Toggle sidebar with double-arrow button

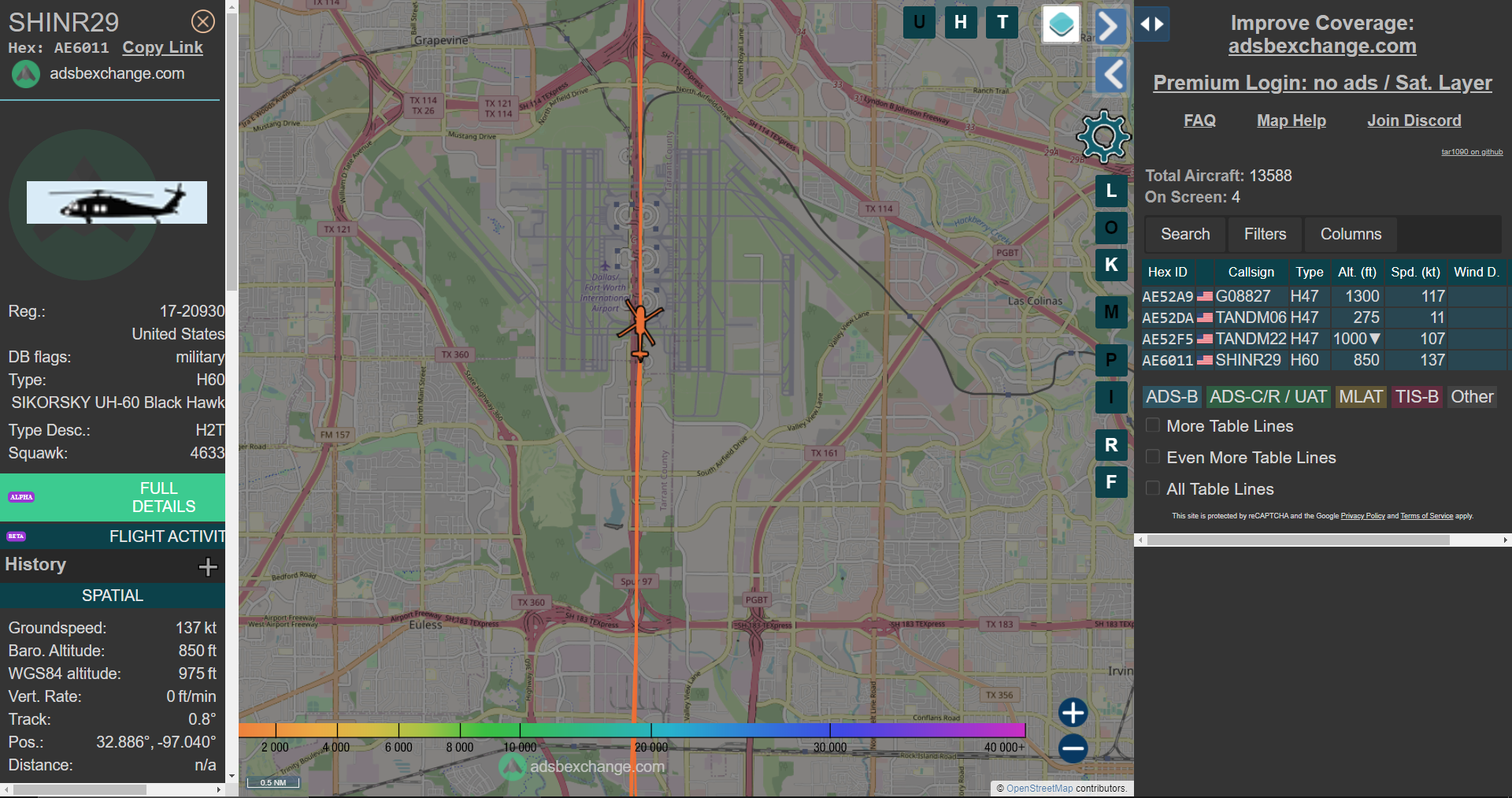point(1152,24)
